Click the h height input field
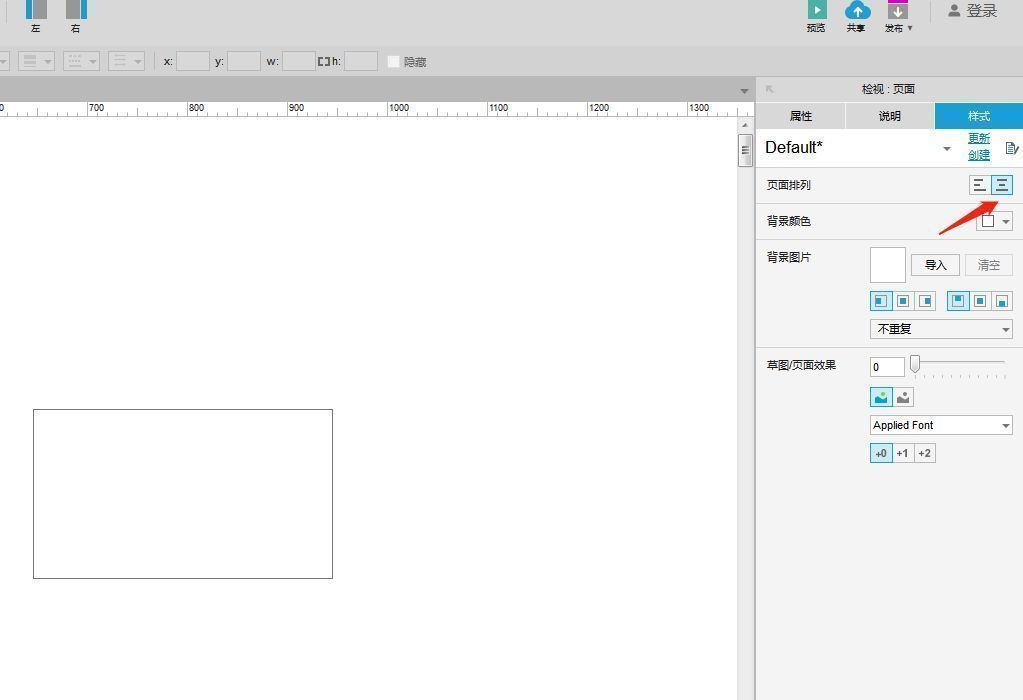The image size is (1023, 700). (361, 61)
